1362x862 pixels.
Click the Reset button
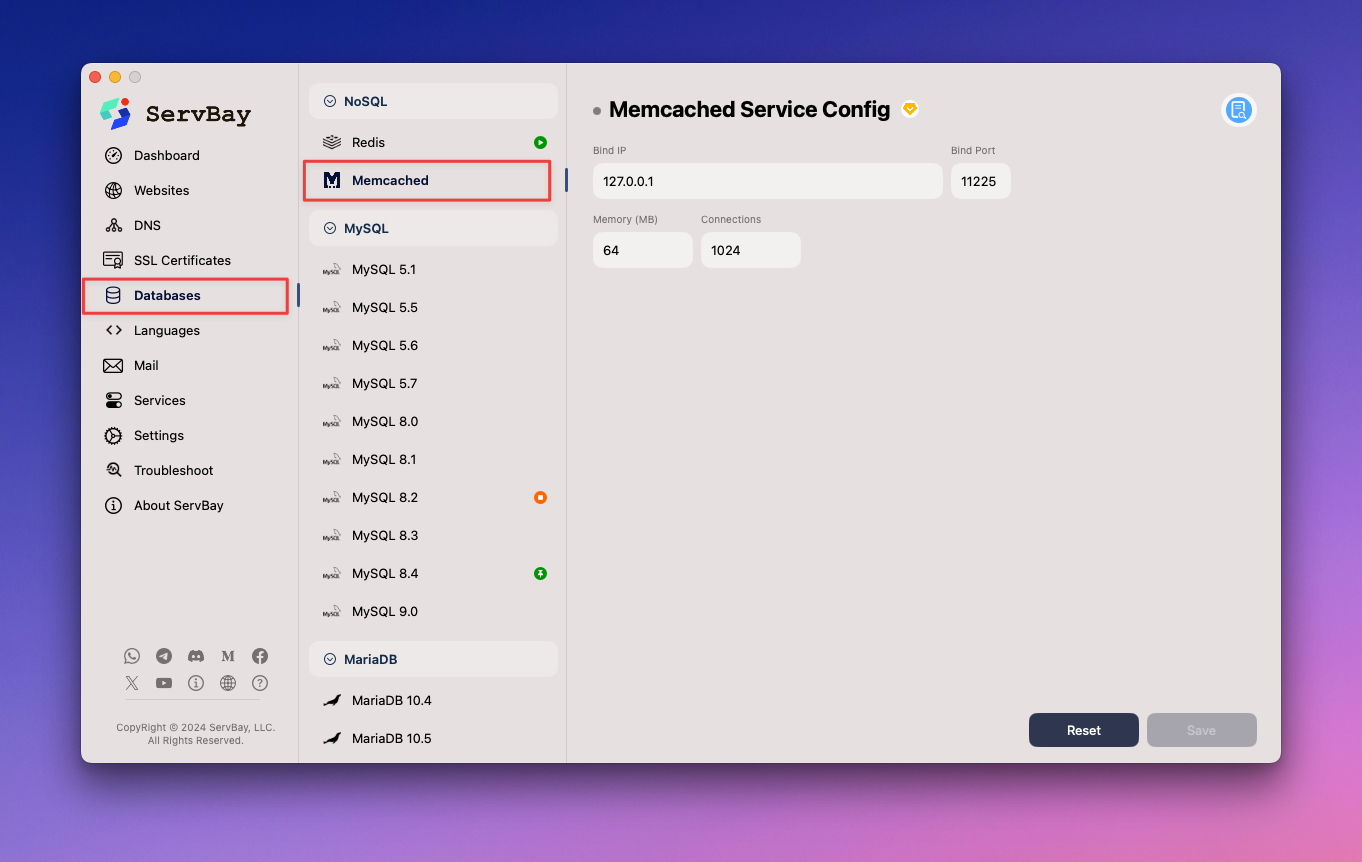1083,730
